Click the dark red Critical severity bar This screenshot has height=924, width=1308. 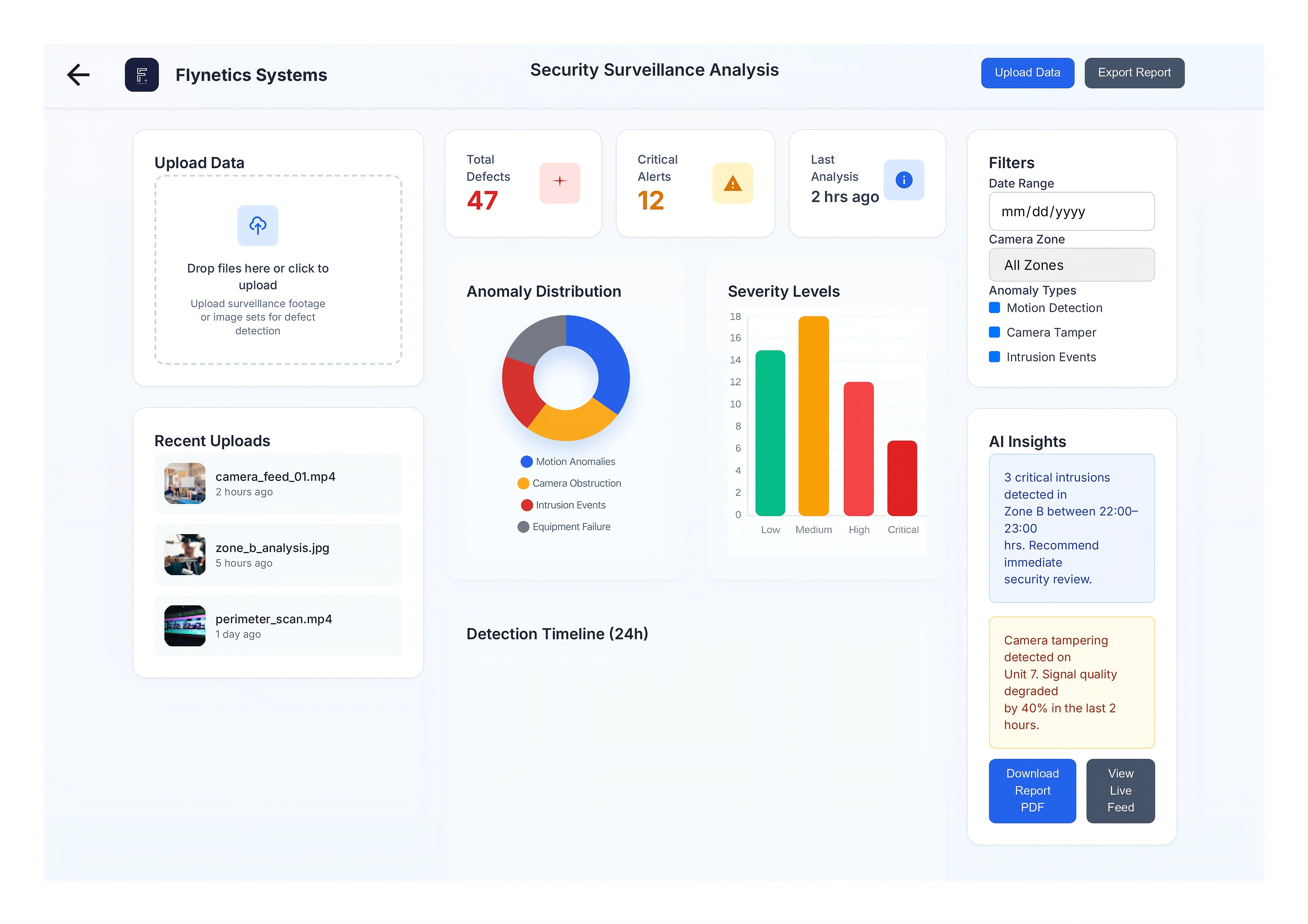click(902, 478)
